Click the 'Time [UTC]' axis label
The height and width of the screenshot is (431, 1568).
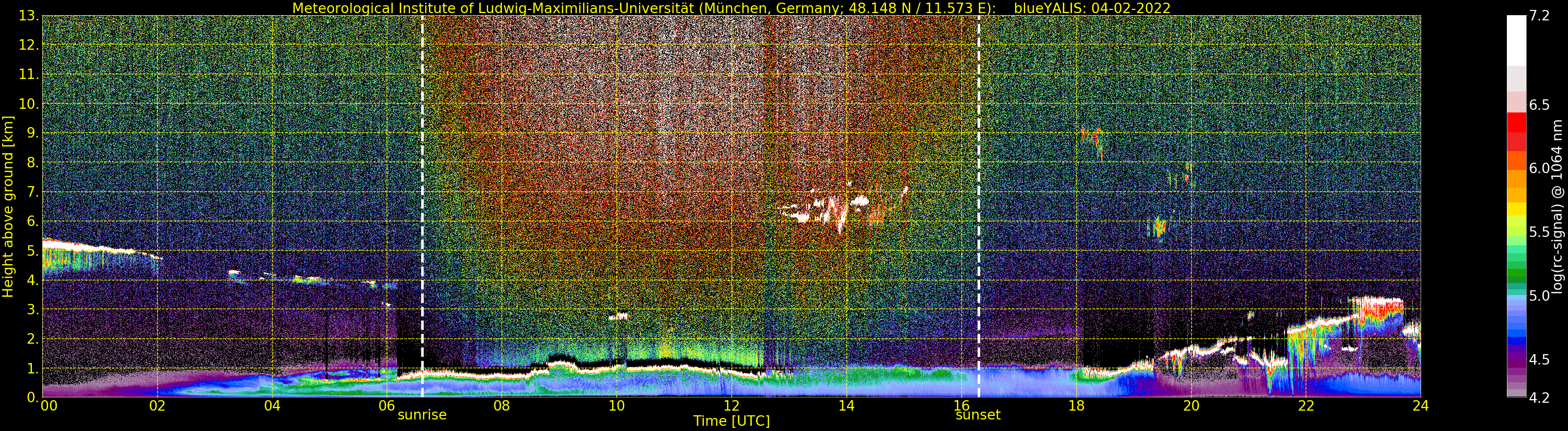click(x=731, y=421)
